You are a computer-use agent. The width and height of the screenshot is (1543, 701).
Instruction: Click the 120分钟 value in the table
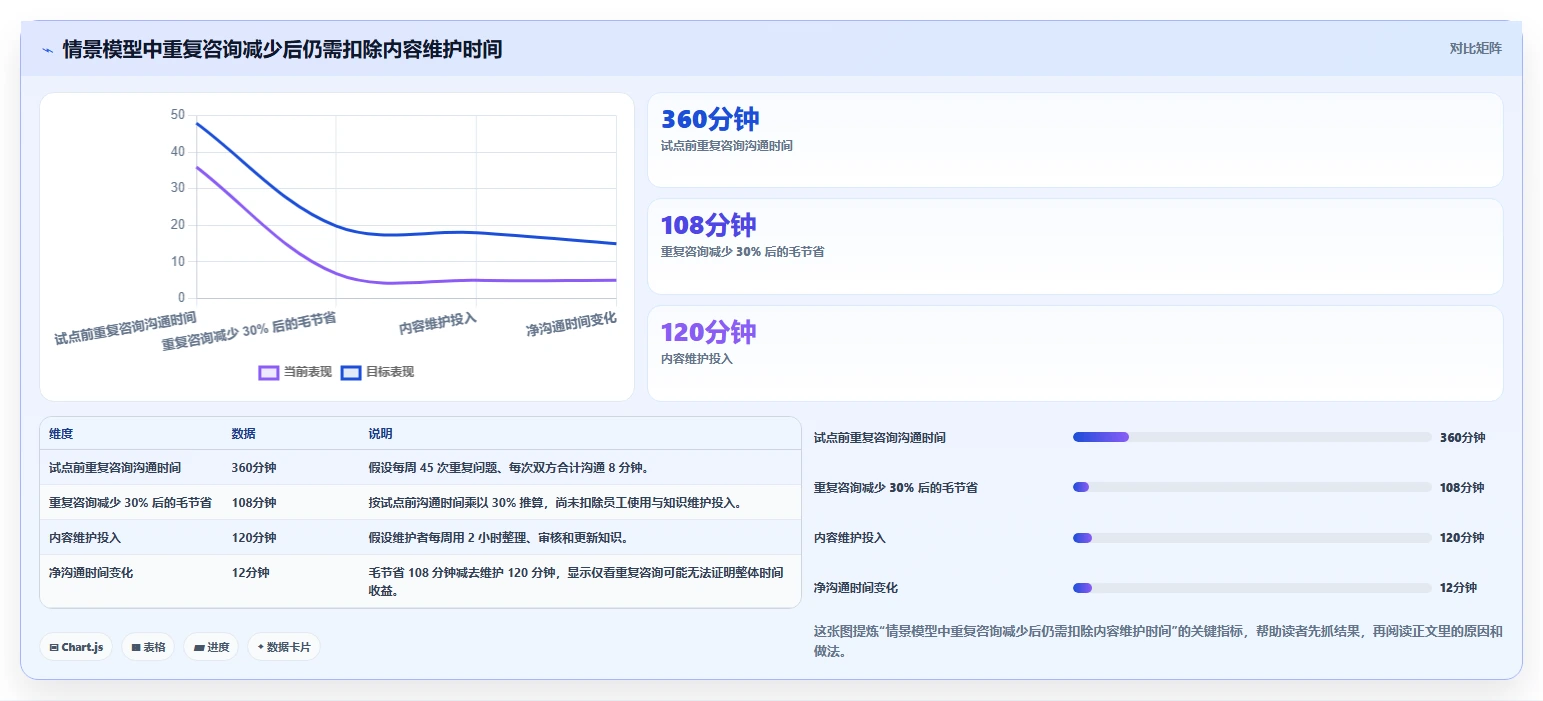pos(254,537)
